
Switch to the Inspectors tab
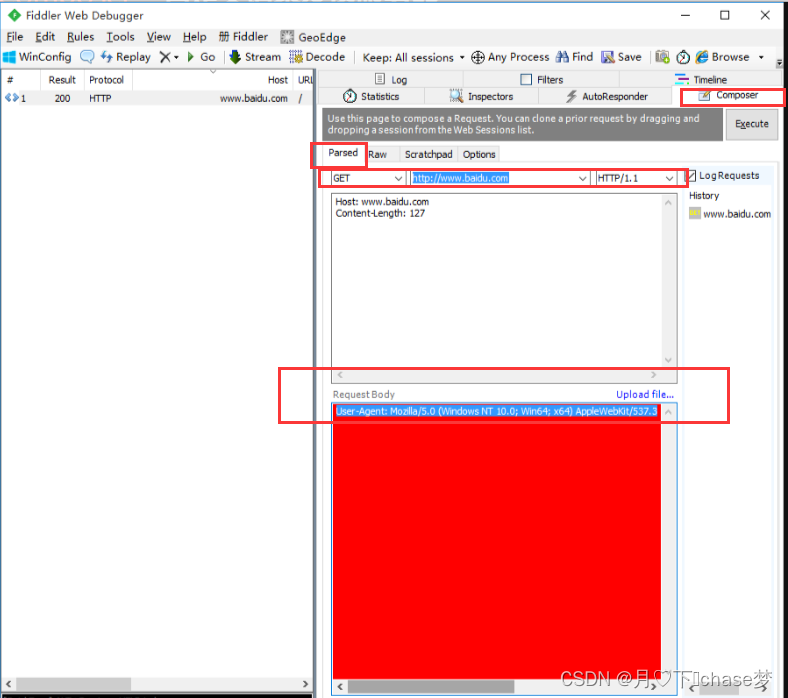[481, 96]
